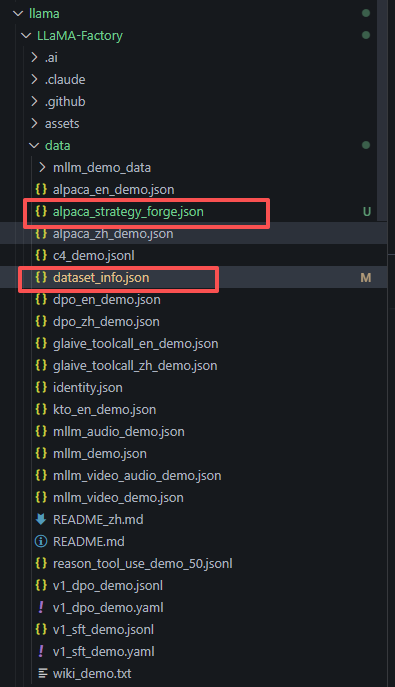The width and height of the screenshot is (395, 687).
Task: Click JSON icon of dpo_en_demo.json
Action: coord(41,300)
